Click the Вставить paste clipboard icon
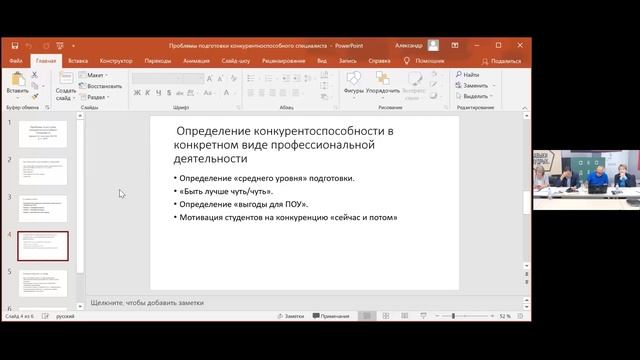The image size is (640, 360). [x=18, y=79]
